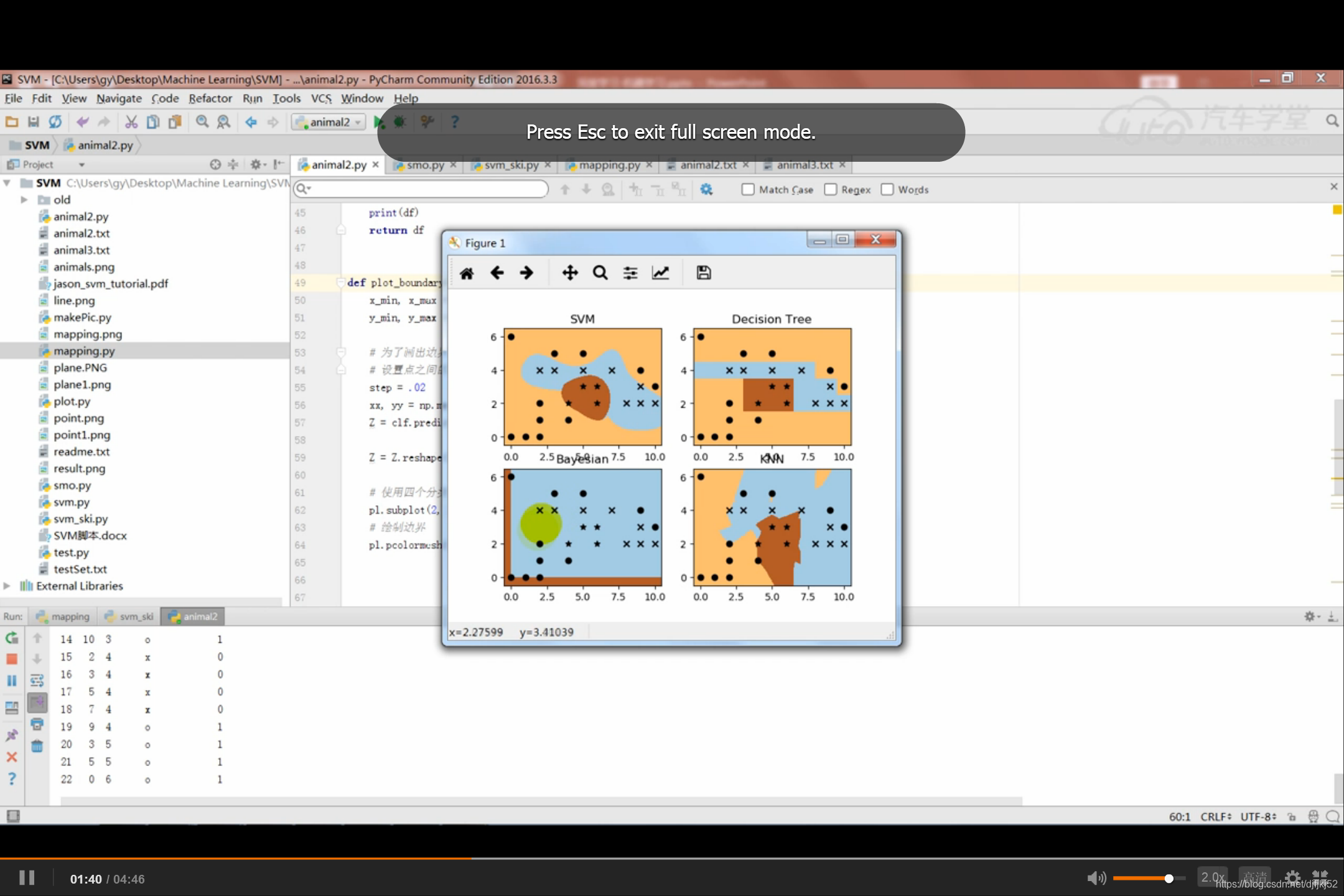Toggle video player mute speaker icon
This screenshot has height=896, width=1344.
coord(1096,878)
